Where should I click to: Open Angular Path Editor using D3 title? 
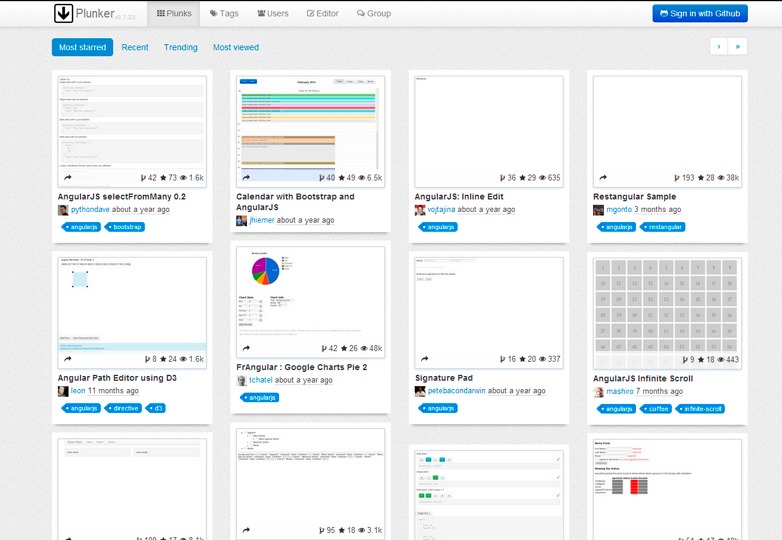(x=117, y=378)
